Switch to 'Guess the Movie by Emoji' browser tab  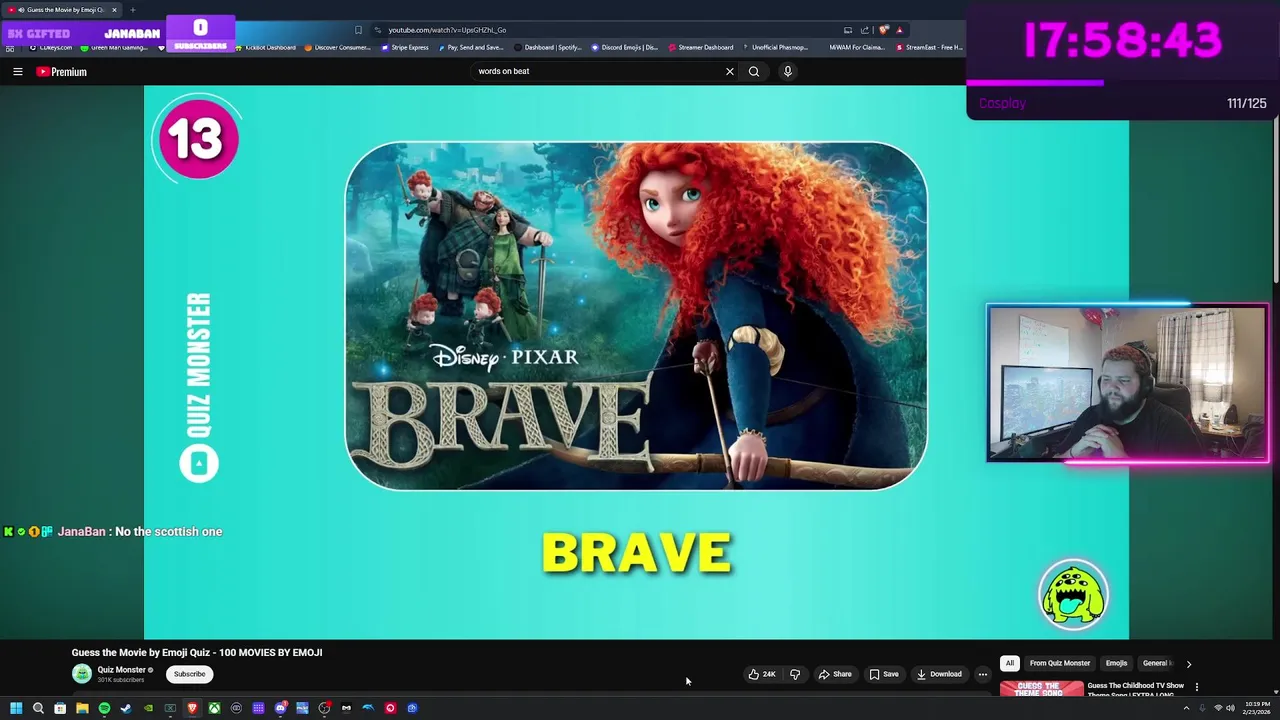pos(62,10)
